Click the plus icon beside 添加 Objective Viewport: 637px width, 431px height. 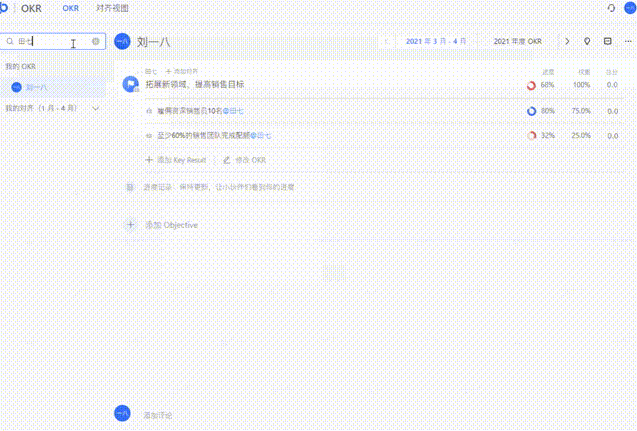point(131,225)
